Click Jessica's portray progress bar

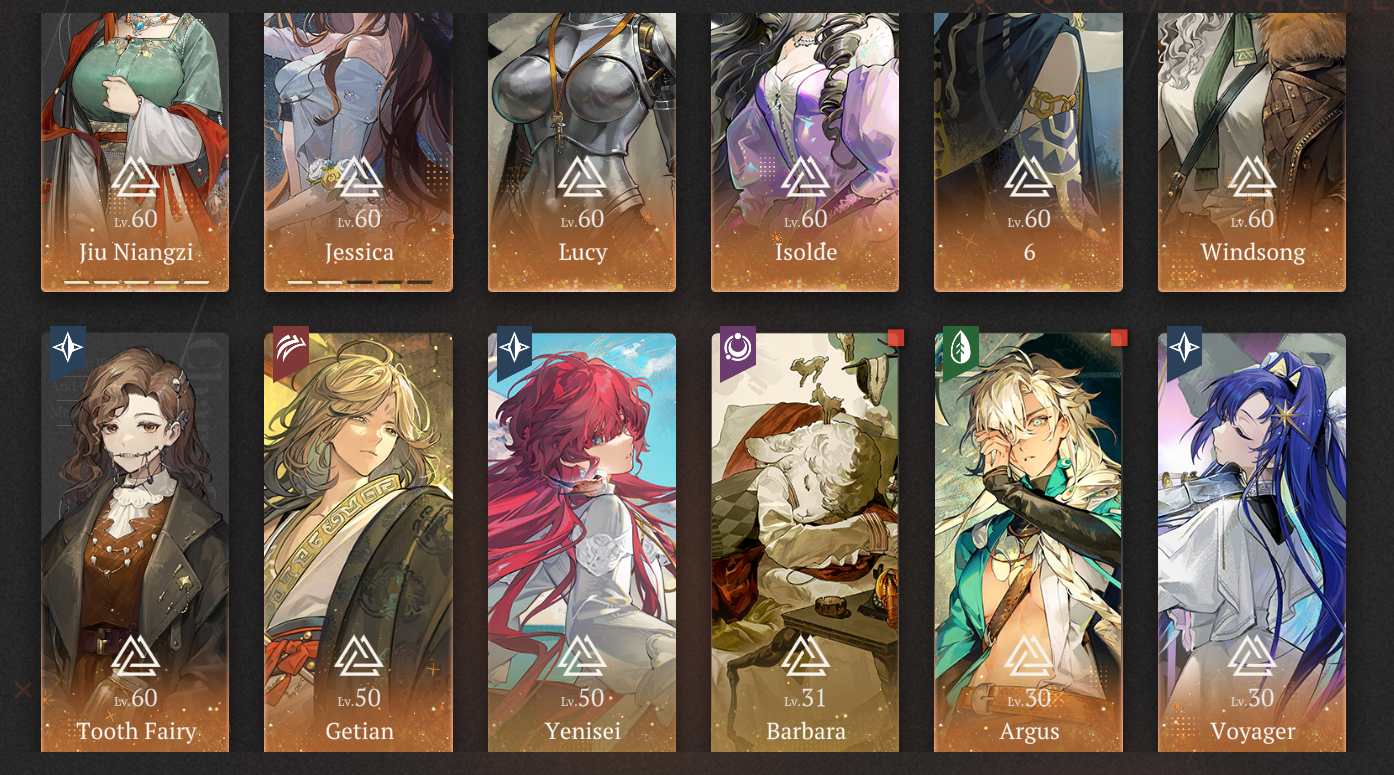click(x=359, y=282)
